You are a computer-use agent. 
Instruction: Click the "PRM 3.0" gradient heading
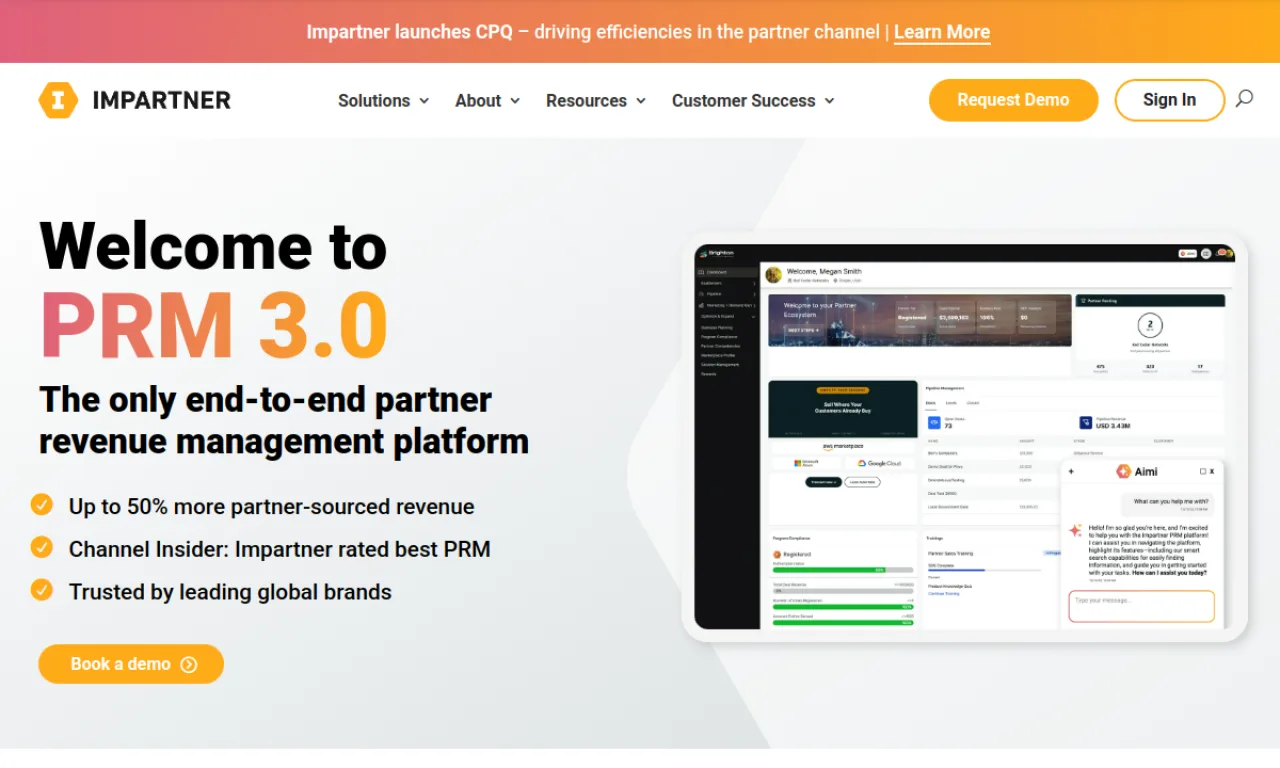(x=213, y=325)
